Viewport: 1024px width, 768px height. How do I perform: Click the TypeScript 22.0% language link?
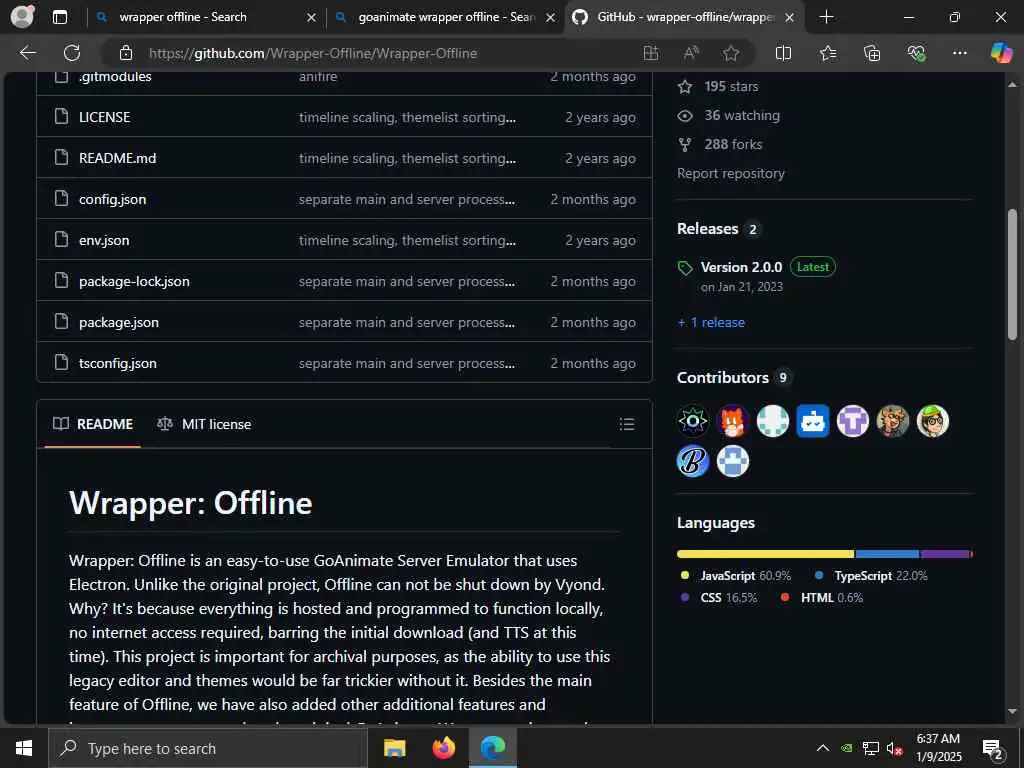pyautogui.click(x=871, y=576)
